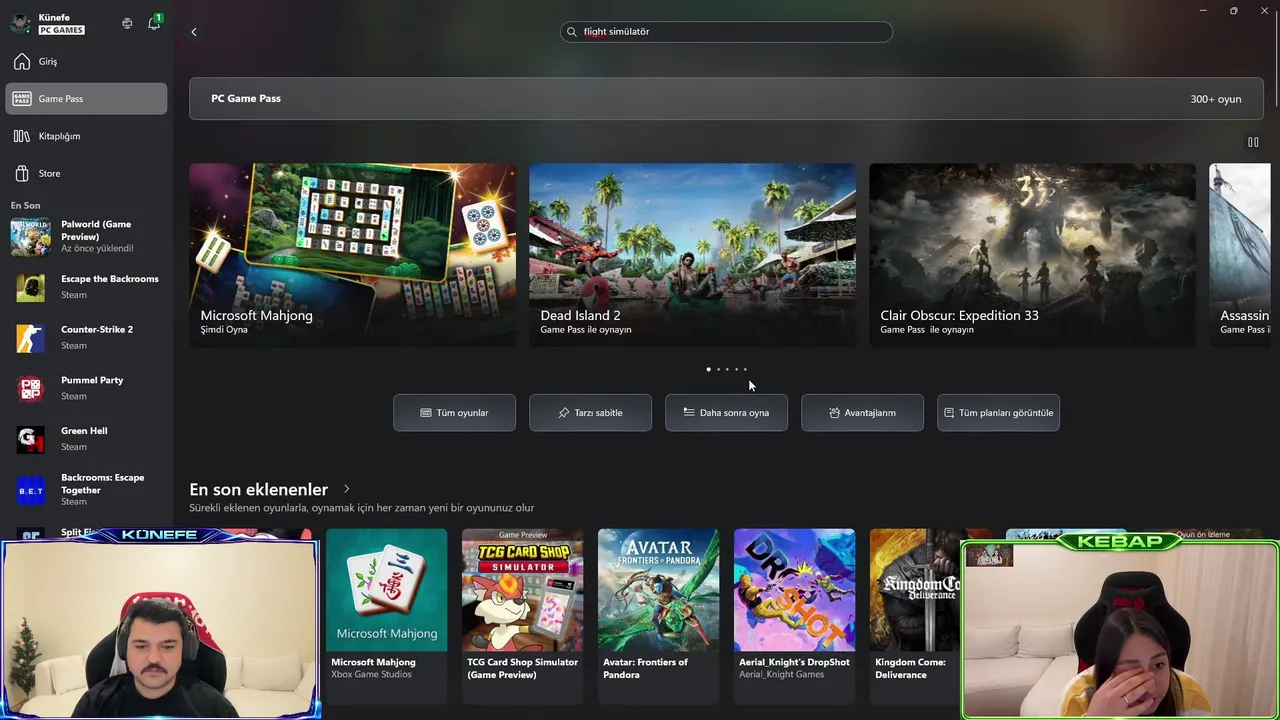The height and width of the screenshot is (720, 1280).
Task: Click the 300+ oyun count
Action: pyautogui.click(x=1215, y=99)
